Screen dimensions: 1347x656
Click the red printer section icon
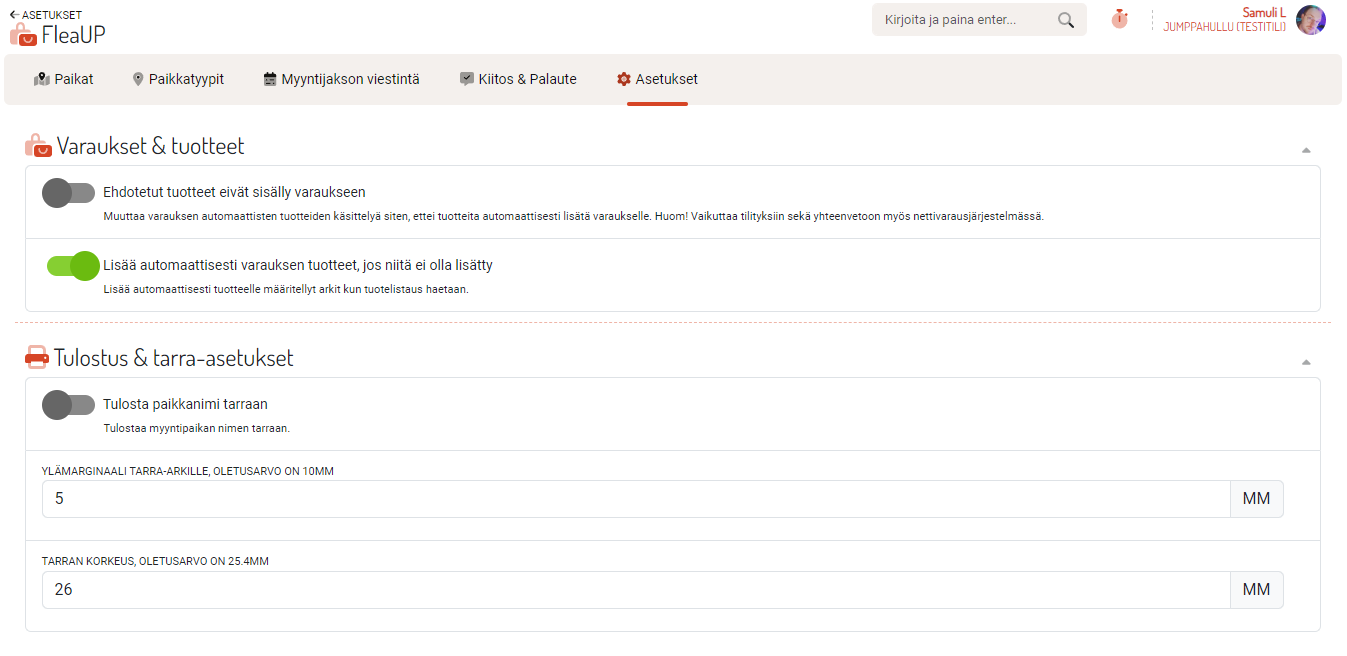pyautogui.click(x=37, y=358)
